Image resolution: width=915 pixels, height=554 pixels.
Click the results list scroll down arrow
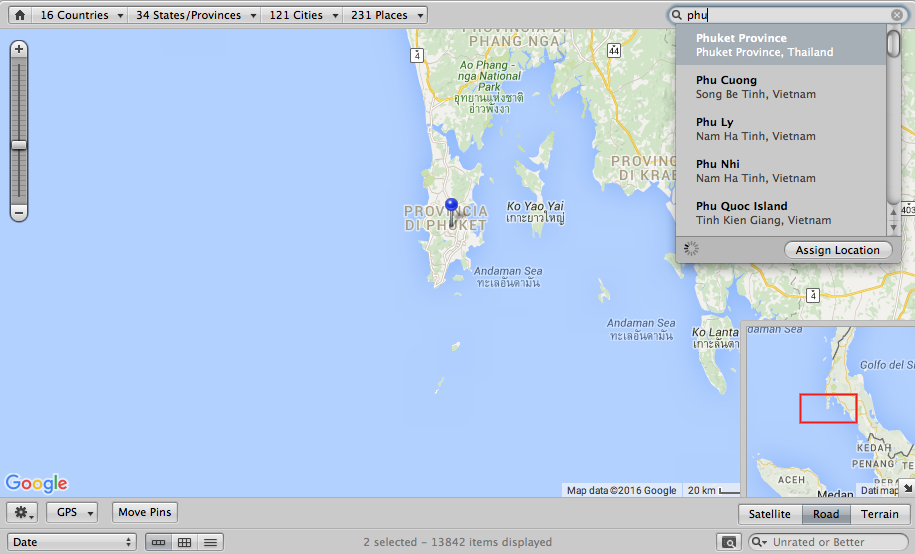pyautogui.click(x=893, y=228)
